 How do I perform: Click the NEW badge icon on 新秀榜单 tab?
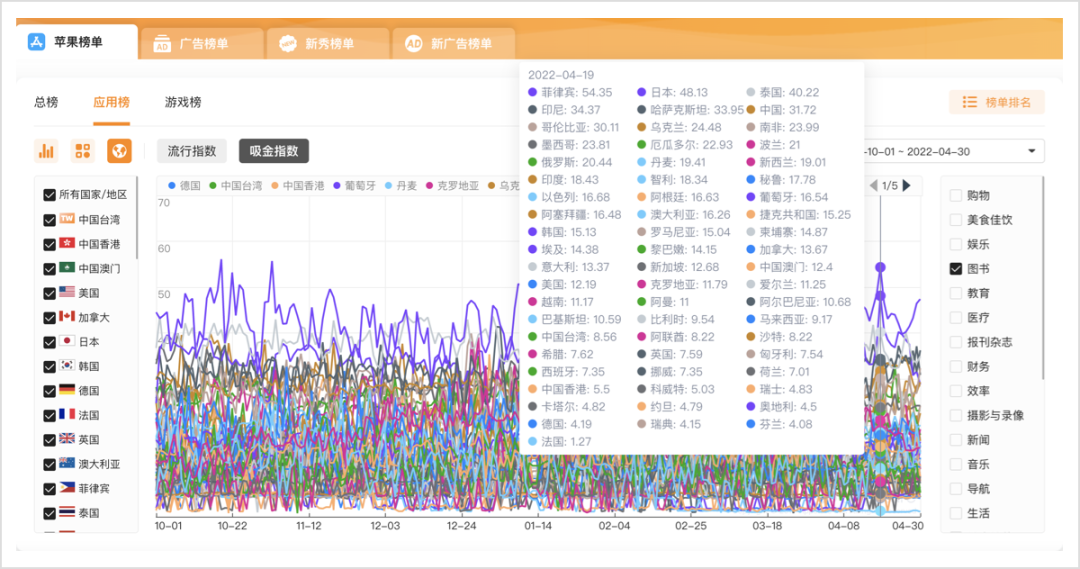tap(288, 43)
